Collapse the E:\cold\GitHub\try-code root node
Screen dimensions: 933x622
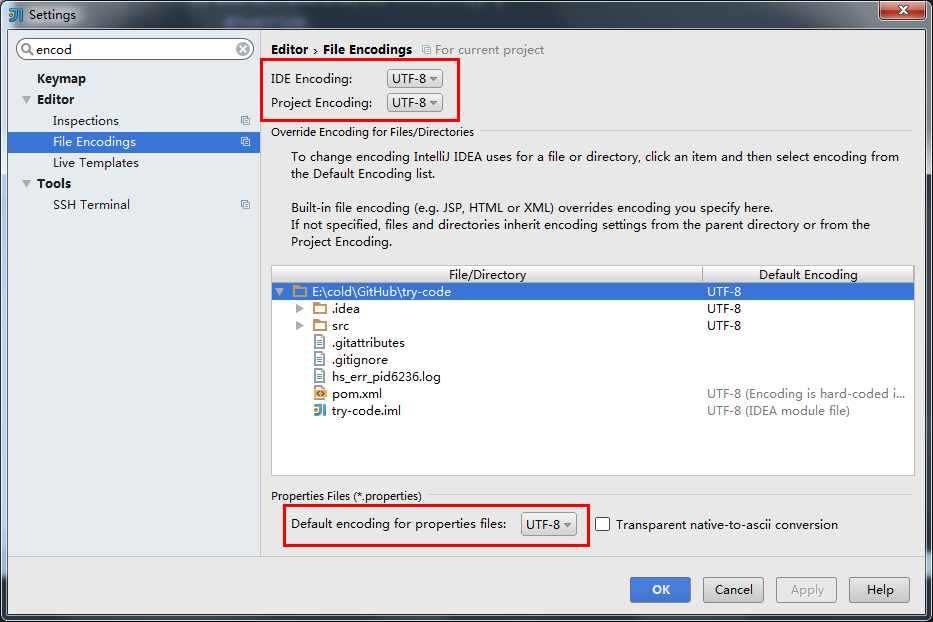pos(280,292)
